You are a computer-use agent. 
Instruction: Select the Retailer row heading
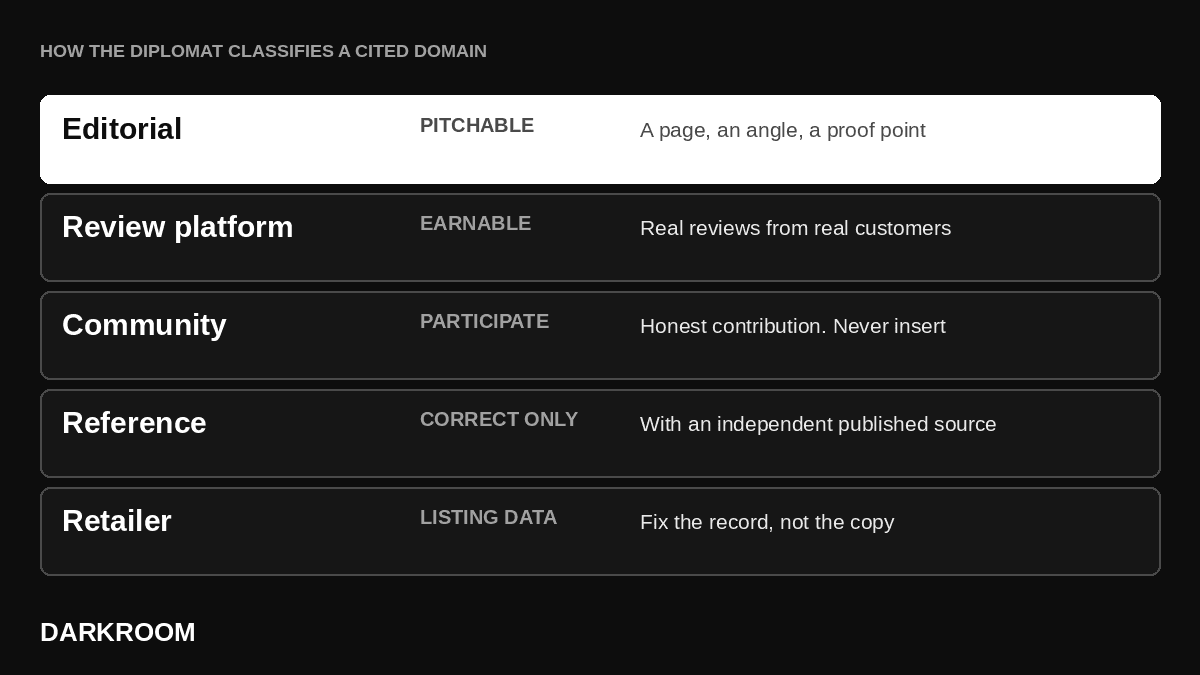tap(117, 521)
